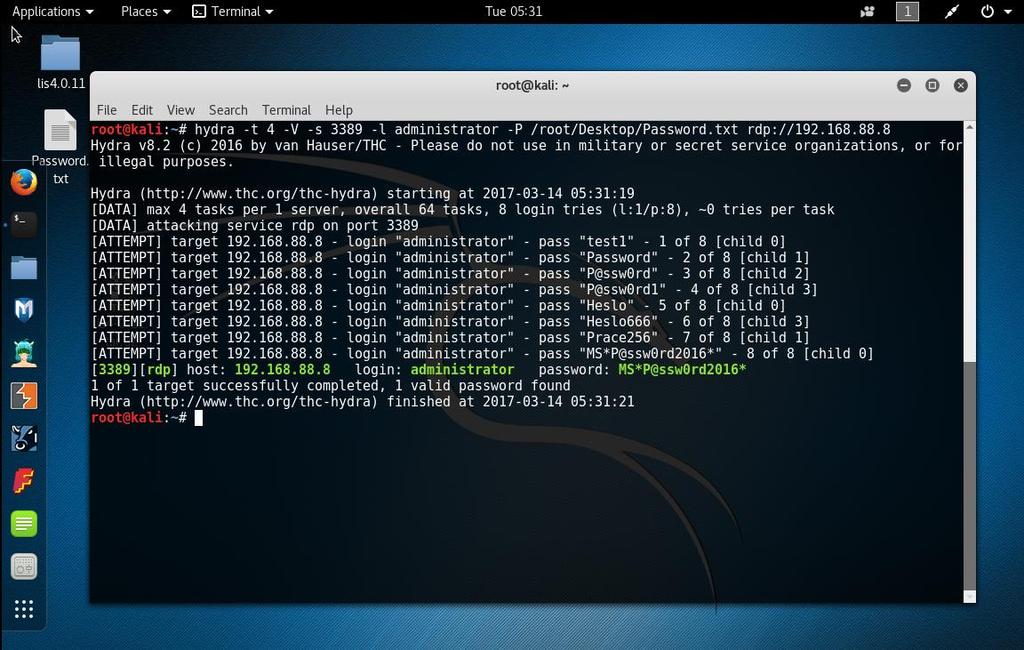The image size is (1024, 650).
Task: Open the power system menu
Action: pos(996,11)
